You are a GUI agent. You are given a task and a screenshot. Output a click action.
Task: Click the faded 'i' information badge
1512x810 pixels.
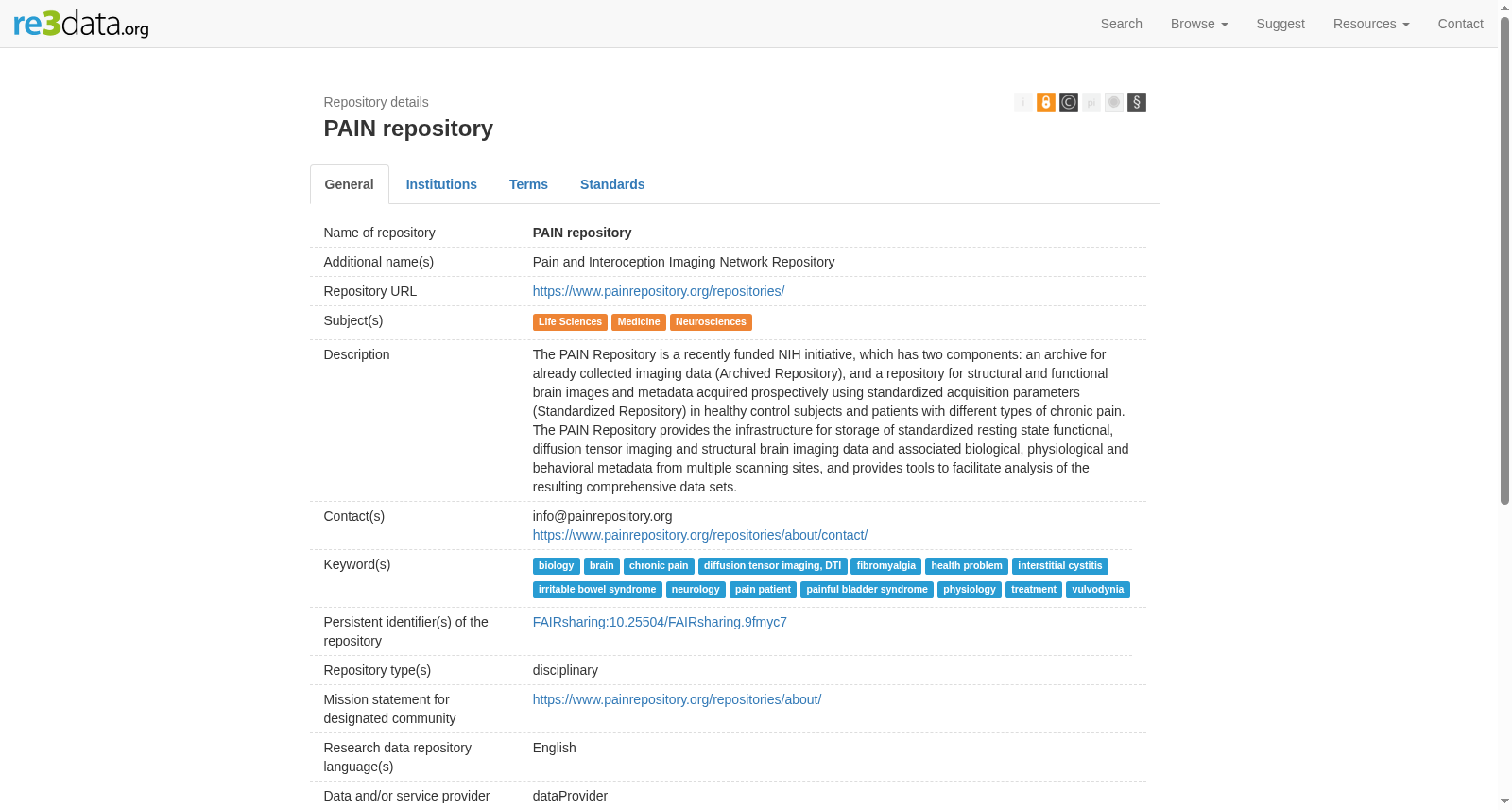coord(1023,102)
